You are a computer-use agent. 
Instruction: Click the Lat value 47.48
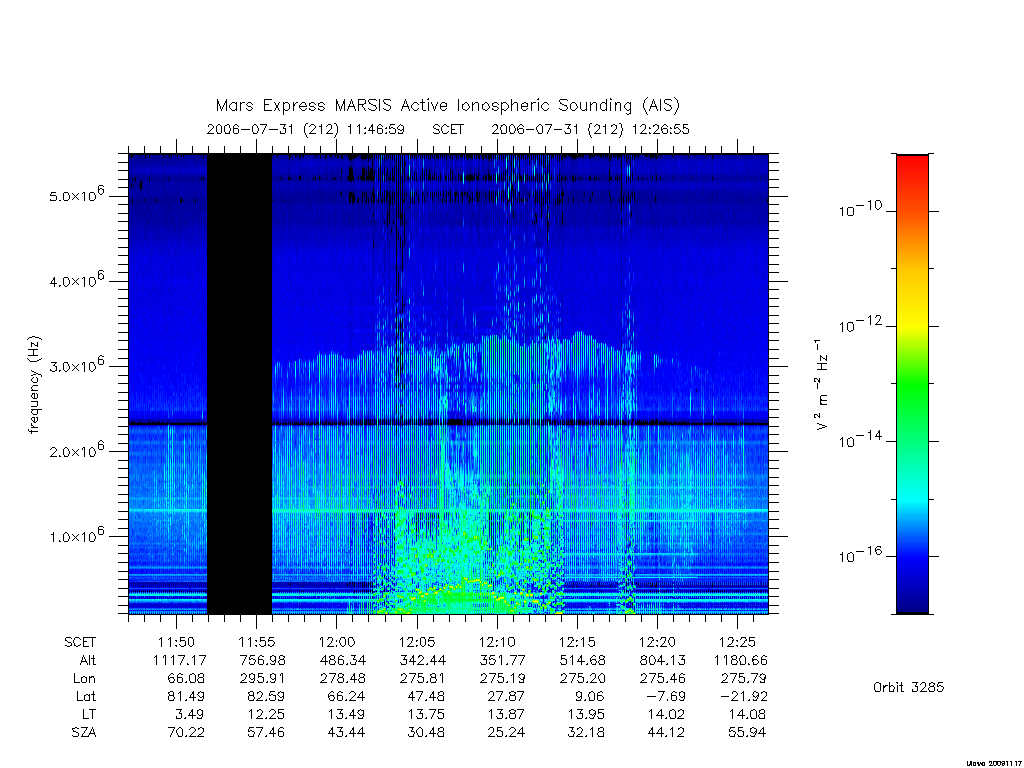coord(426,696)
